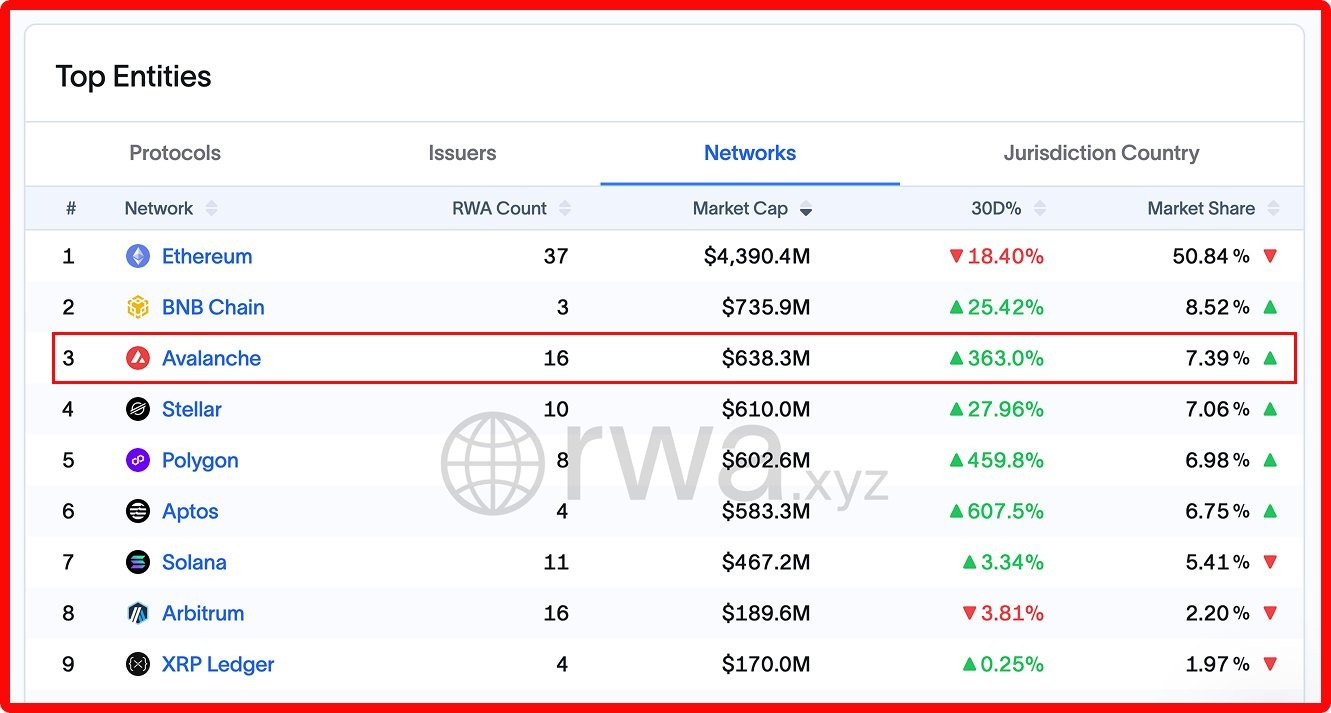Click Avalanche market cap $638.3M

pos(766,358)
